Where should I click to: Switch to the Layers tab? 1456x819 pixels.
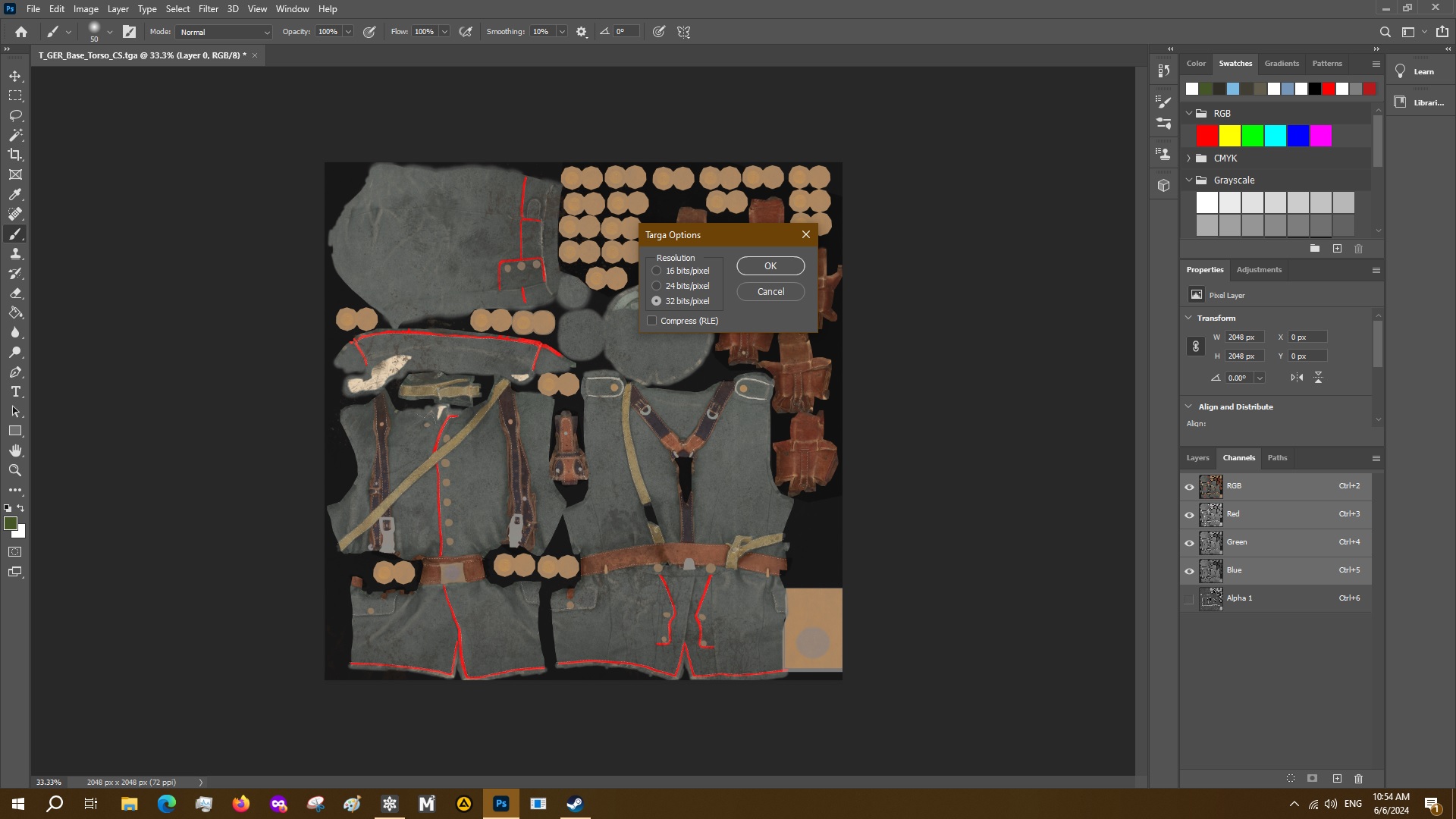(1197, 458)
